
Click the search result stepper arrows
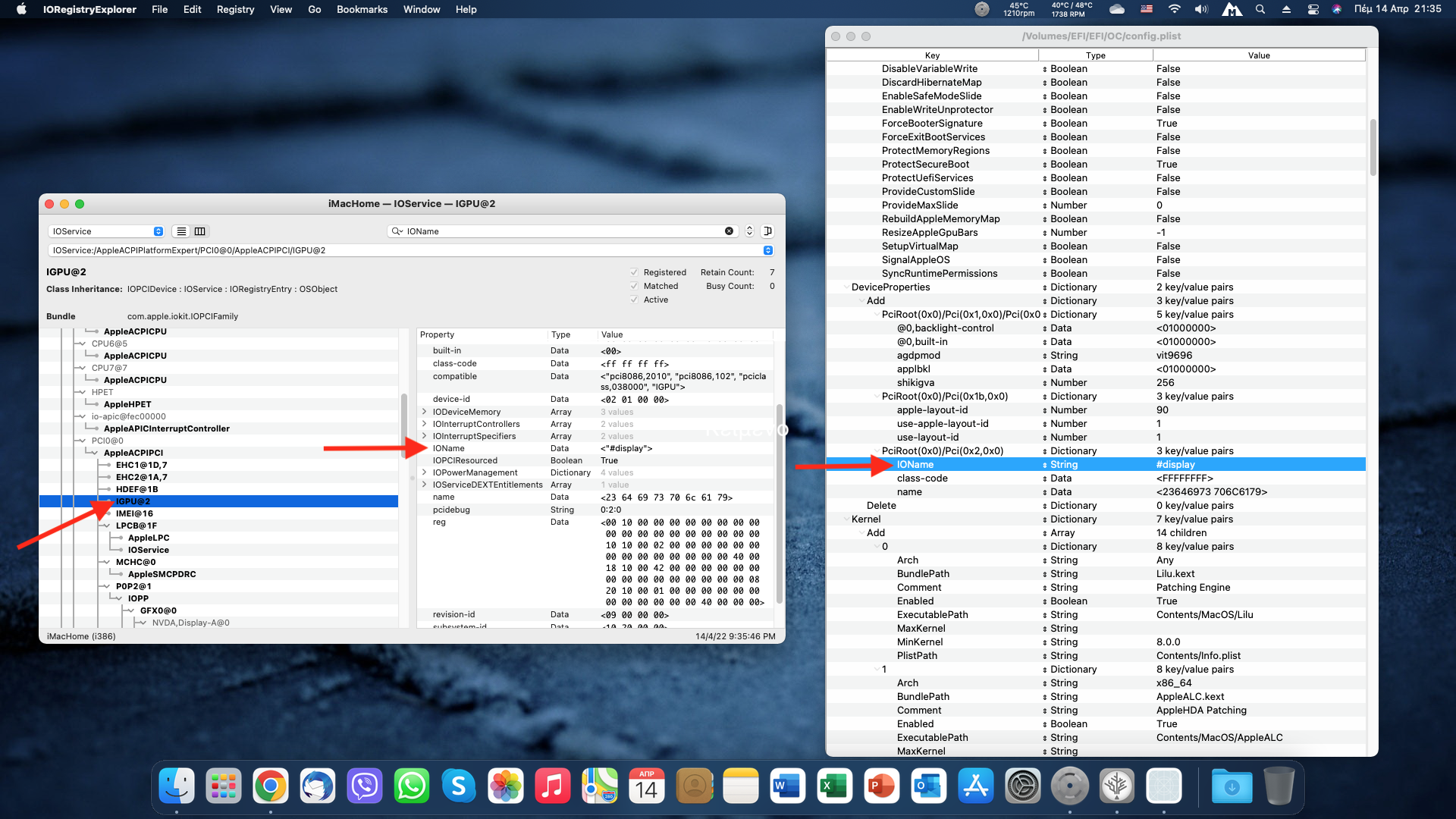pyautogui.click(x=749, y=231)
